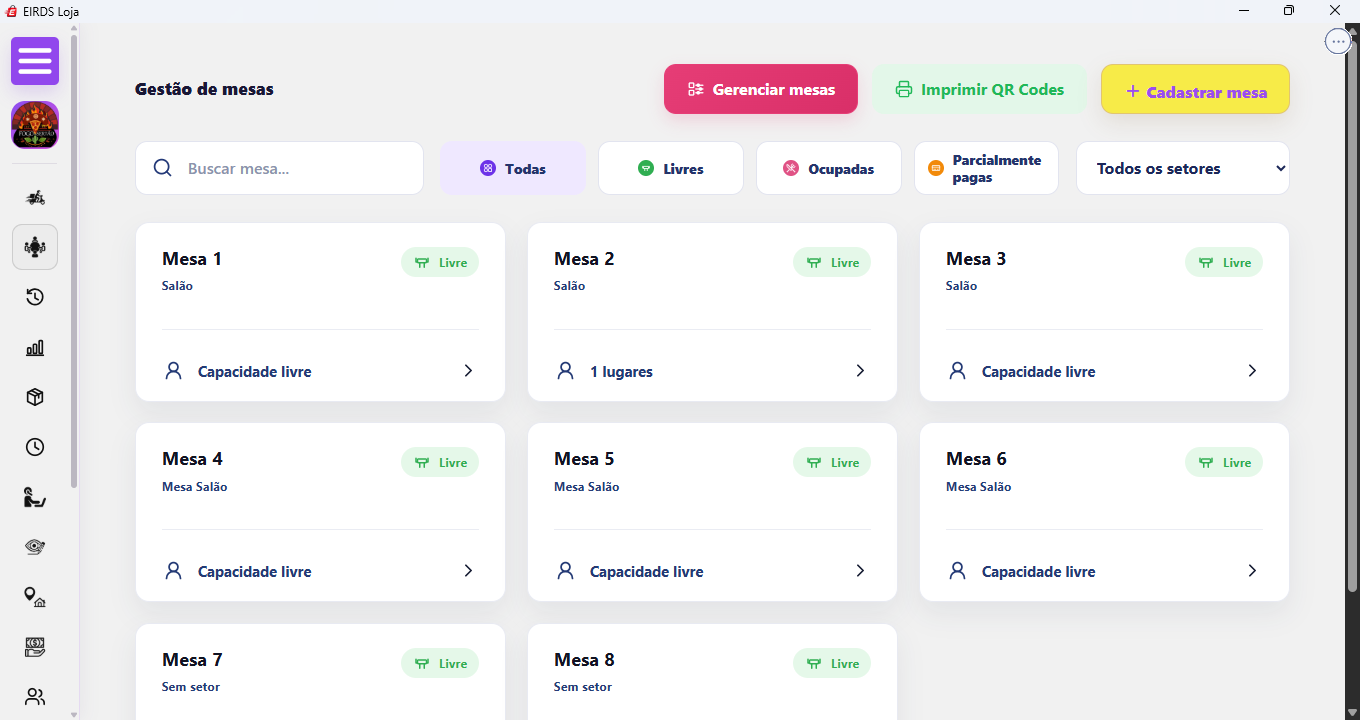Open the order history icon
This screenshot has width=1360, height=720.
[x=35, y=297]
